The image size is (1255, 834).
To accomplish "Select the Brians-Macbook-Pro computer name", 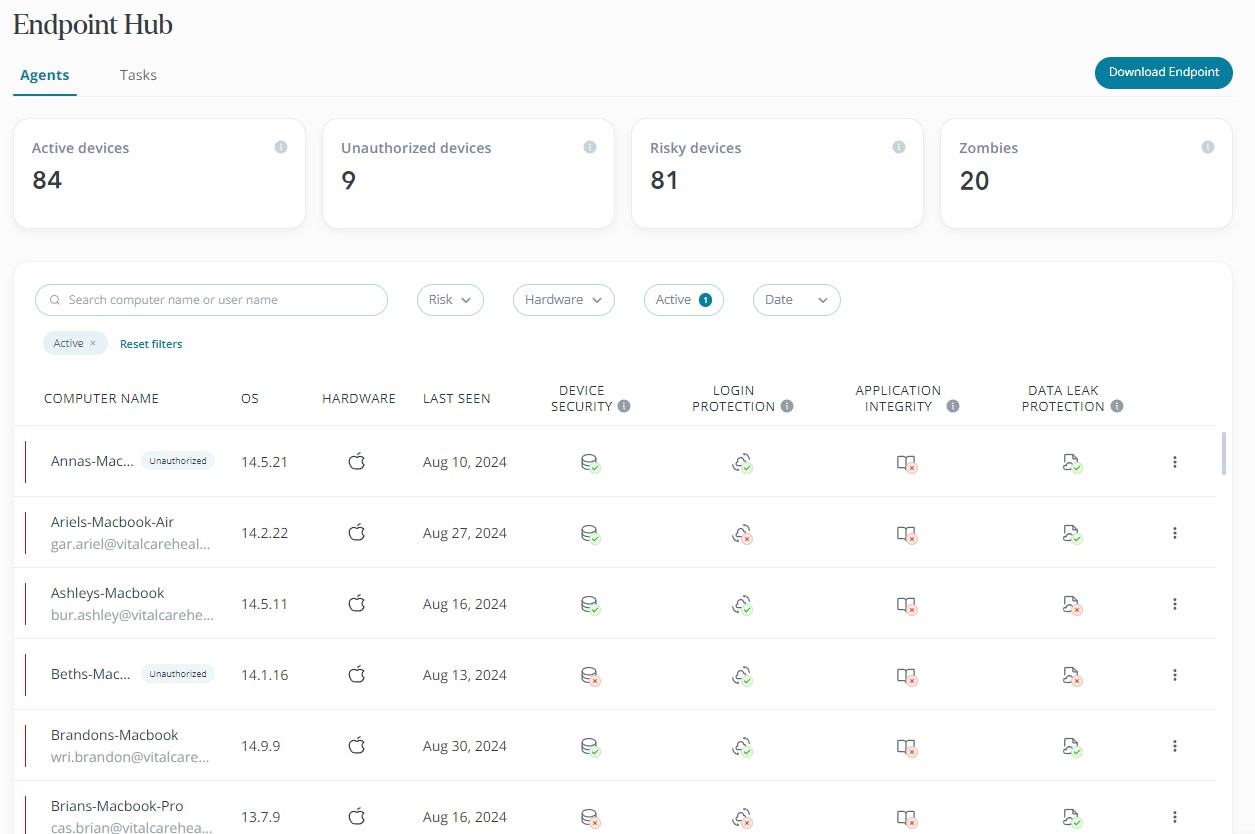I will [117, 806].
